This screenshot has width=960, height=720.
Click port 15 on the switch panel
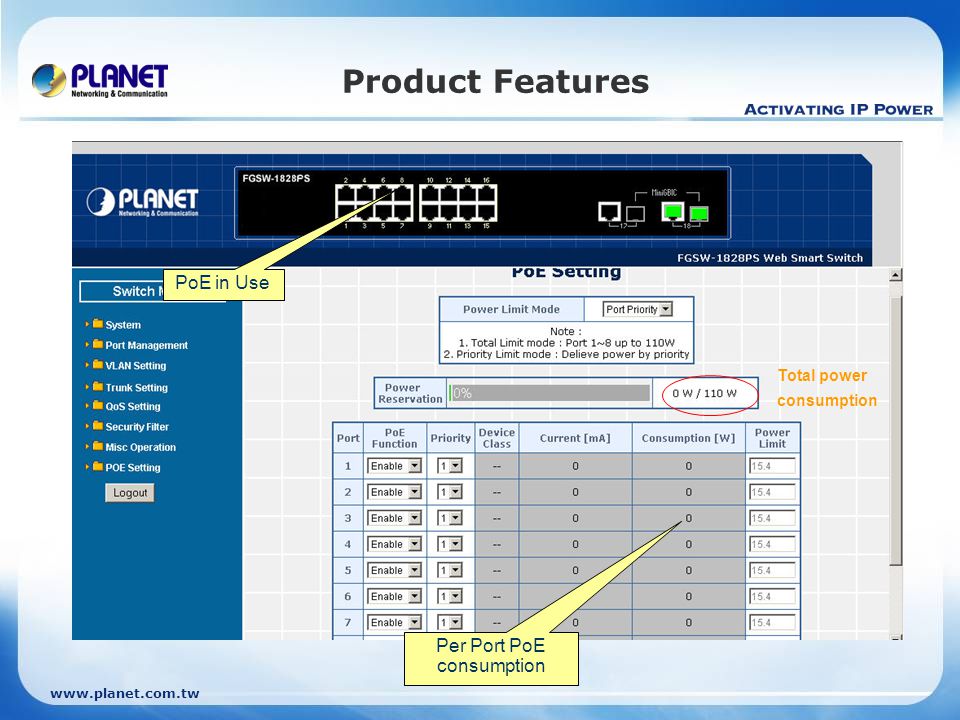pos(487,212)
